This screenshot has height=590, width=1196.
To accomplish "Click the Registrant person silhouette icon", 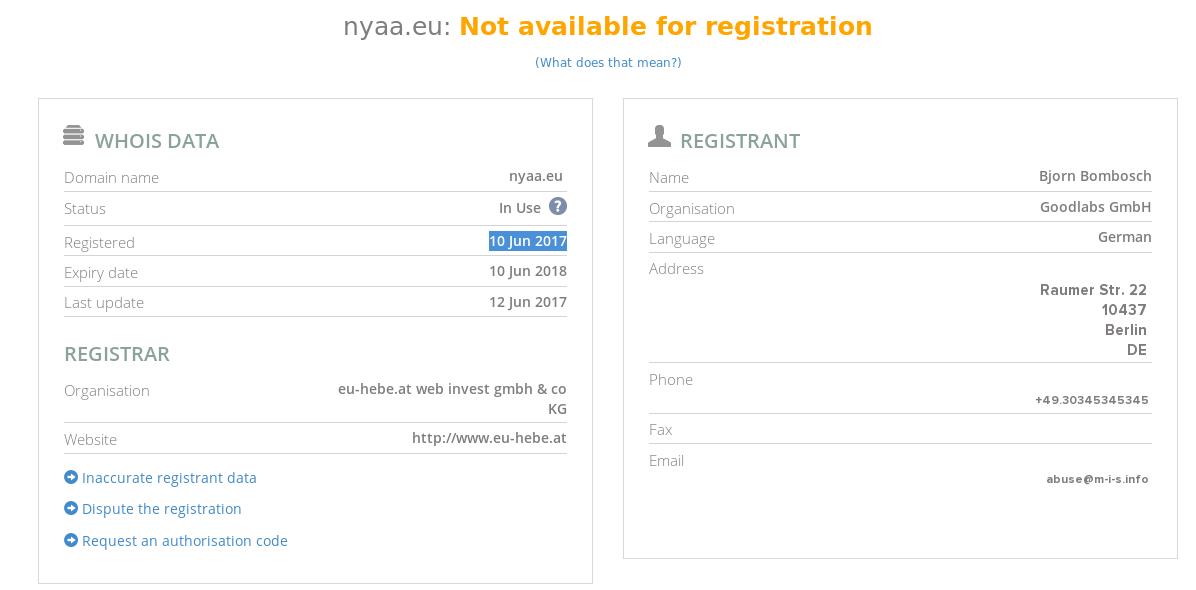I will [x=659, y=136].
